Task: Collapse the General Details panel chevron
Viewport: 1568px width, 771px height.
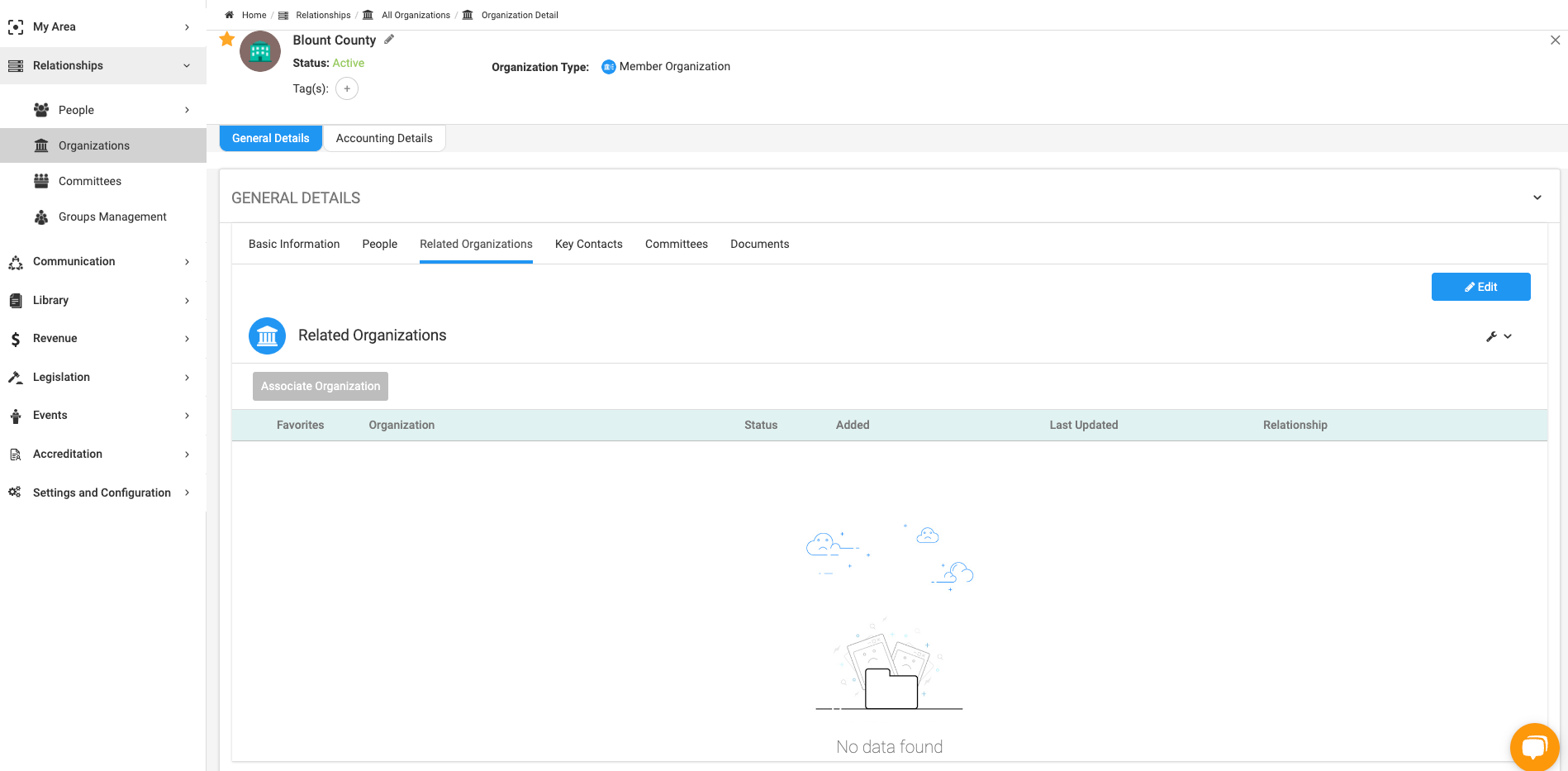Action: click(x=1537, y=198)
